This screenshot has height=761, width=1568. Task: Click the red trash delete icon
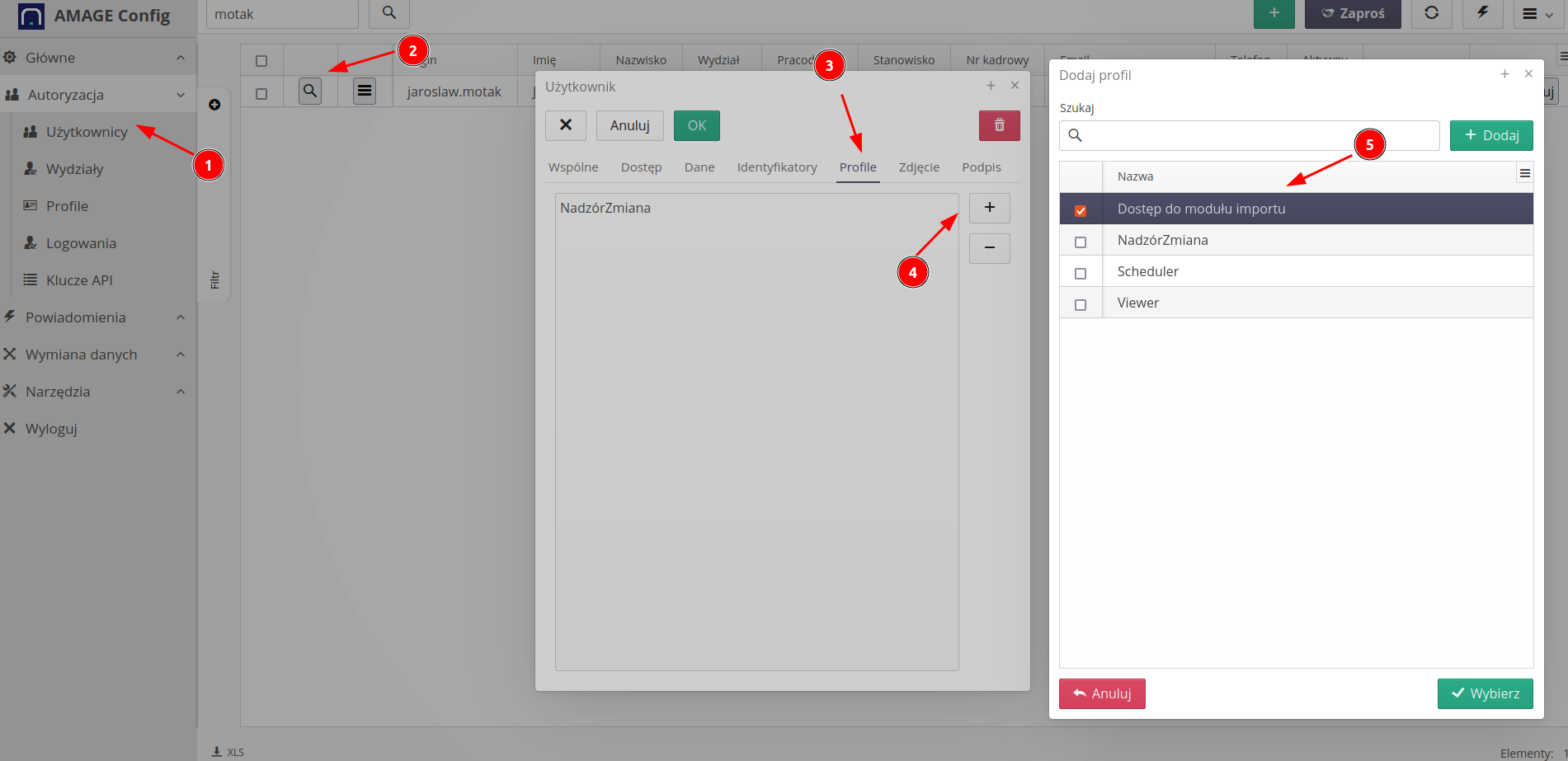(x=999, y=125)
